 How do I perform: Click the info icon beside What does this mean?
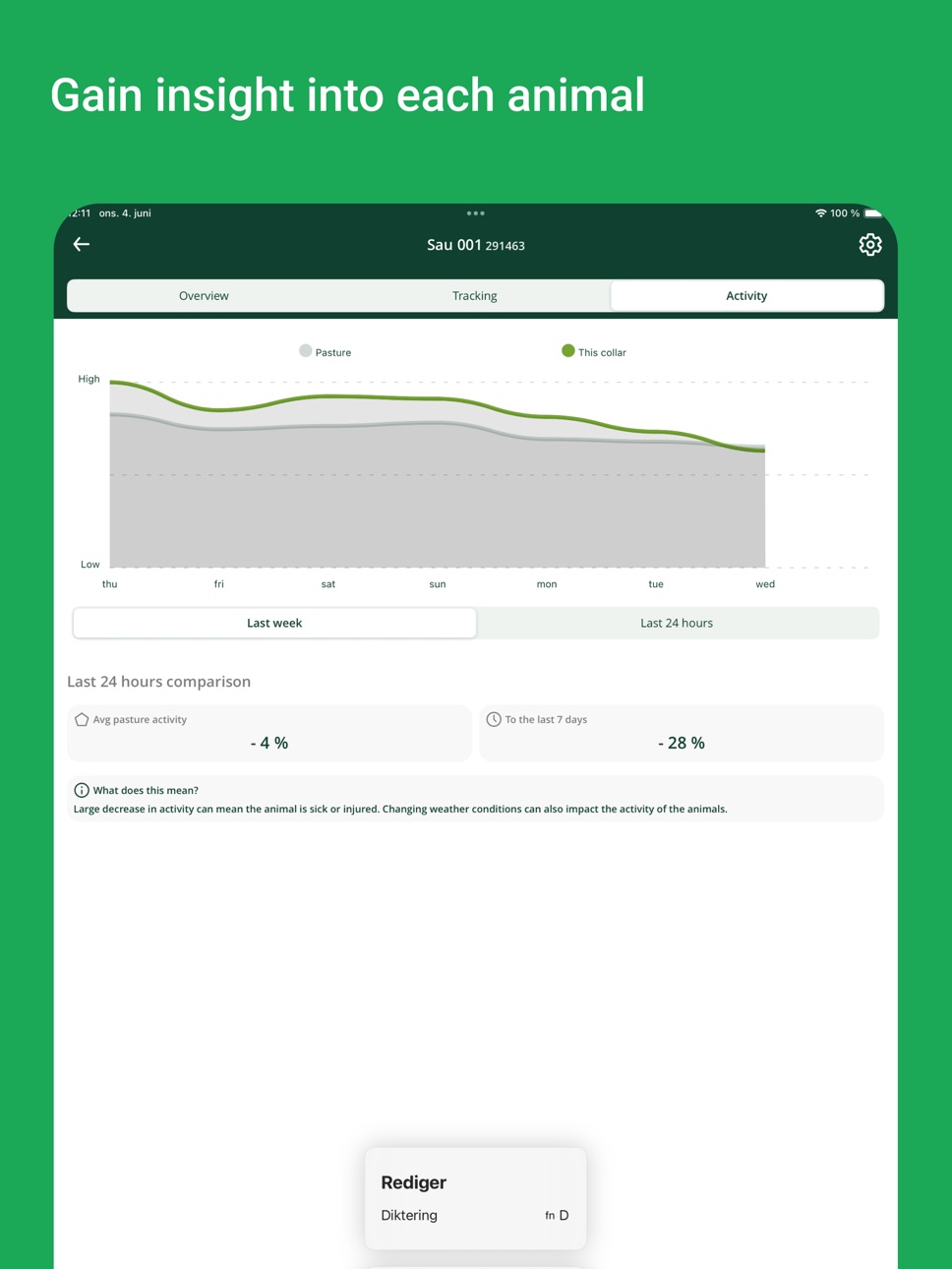pyautogui.click(x=82, y=790)
